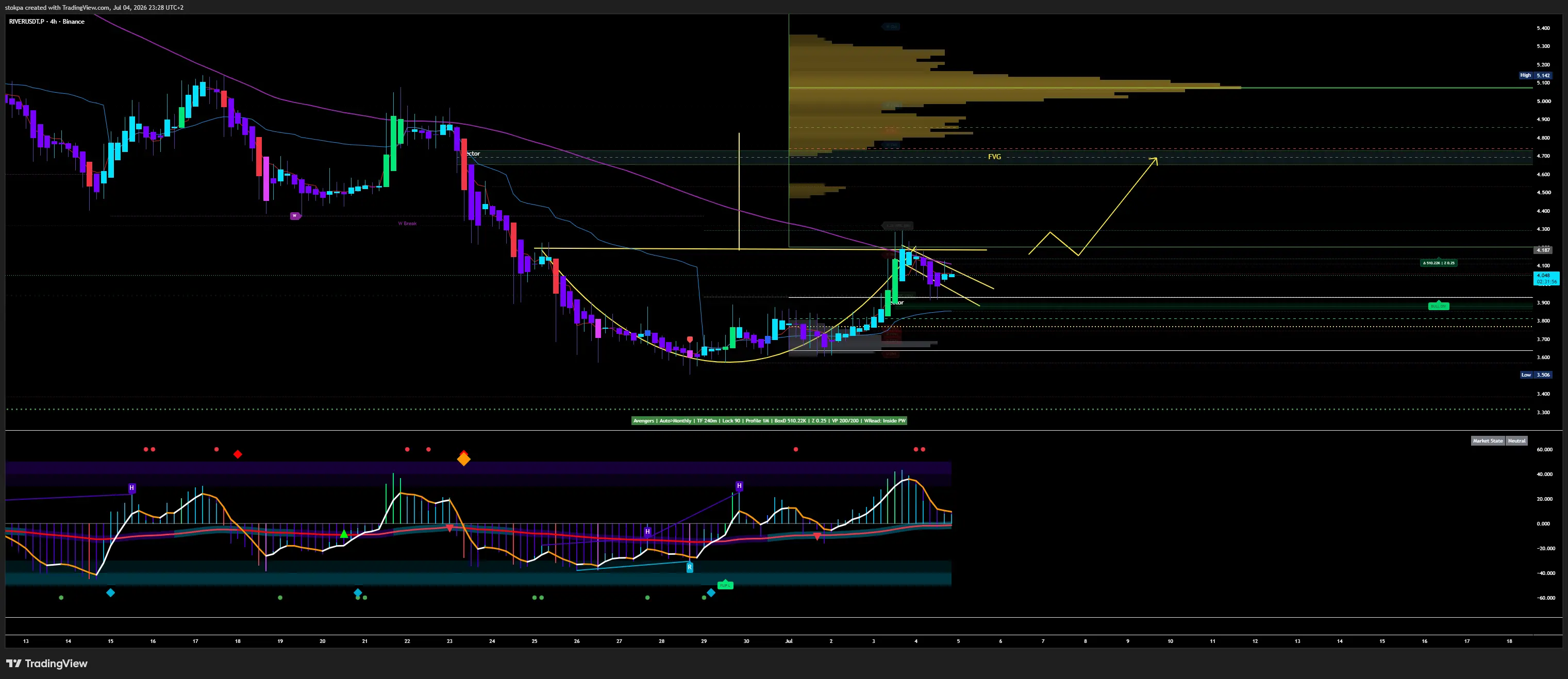Image resolution: width=1568 pixels, height=679 pixels.
Task: Click the BULL DIV label
Action: click(x=1438, y=305)
